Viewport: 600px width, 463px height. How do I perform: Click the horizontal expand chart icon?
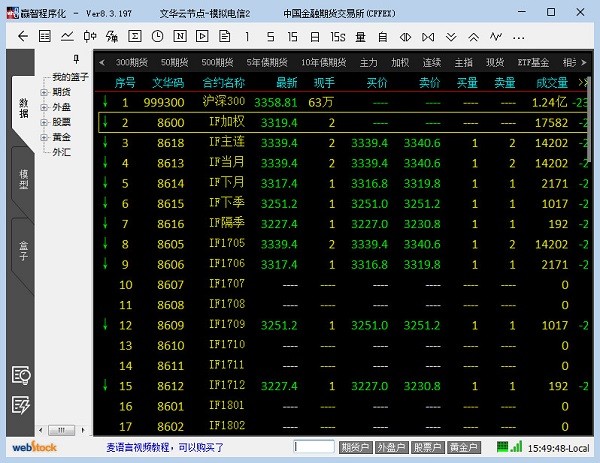[x=405, y=37]
